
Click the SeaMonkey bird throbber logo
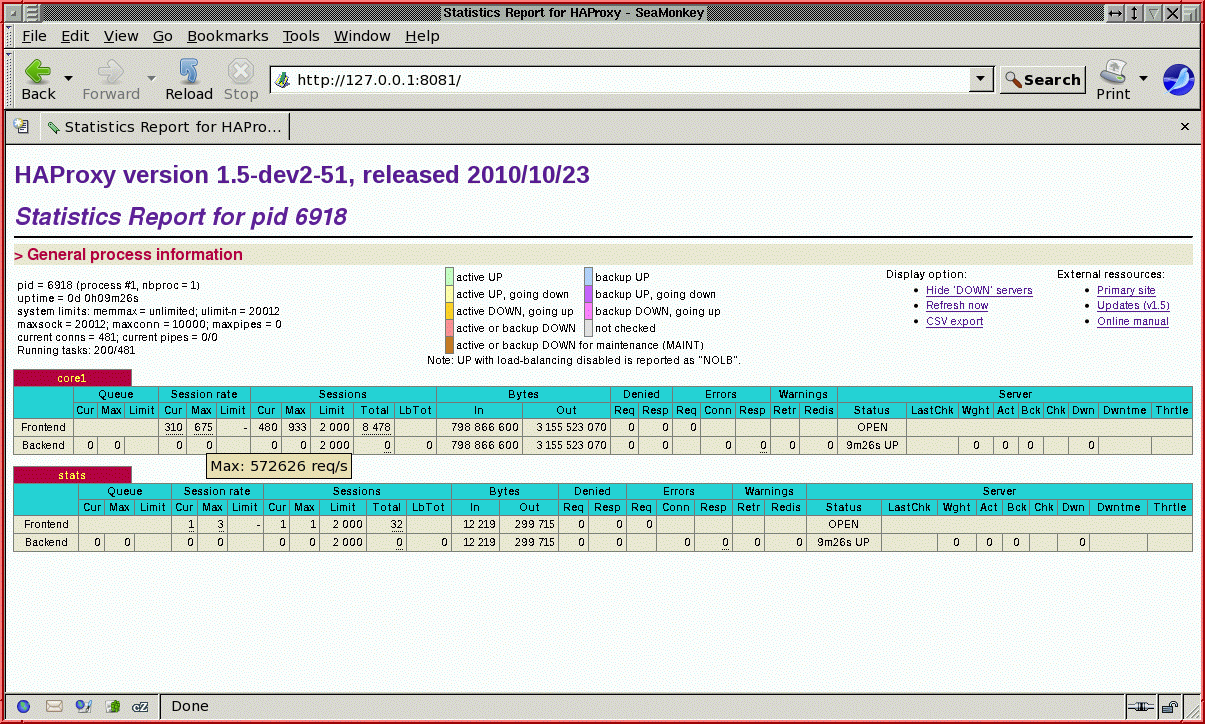1179,79
